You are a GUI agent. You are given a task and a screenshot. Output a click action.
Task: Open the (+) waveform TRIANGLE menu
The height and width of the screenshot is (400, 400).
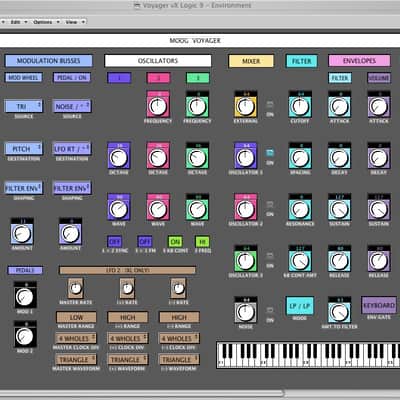click(x=128, y=360)
